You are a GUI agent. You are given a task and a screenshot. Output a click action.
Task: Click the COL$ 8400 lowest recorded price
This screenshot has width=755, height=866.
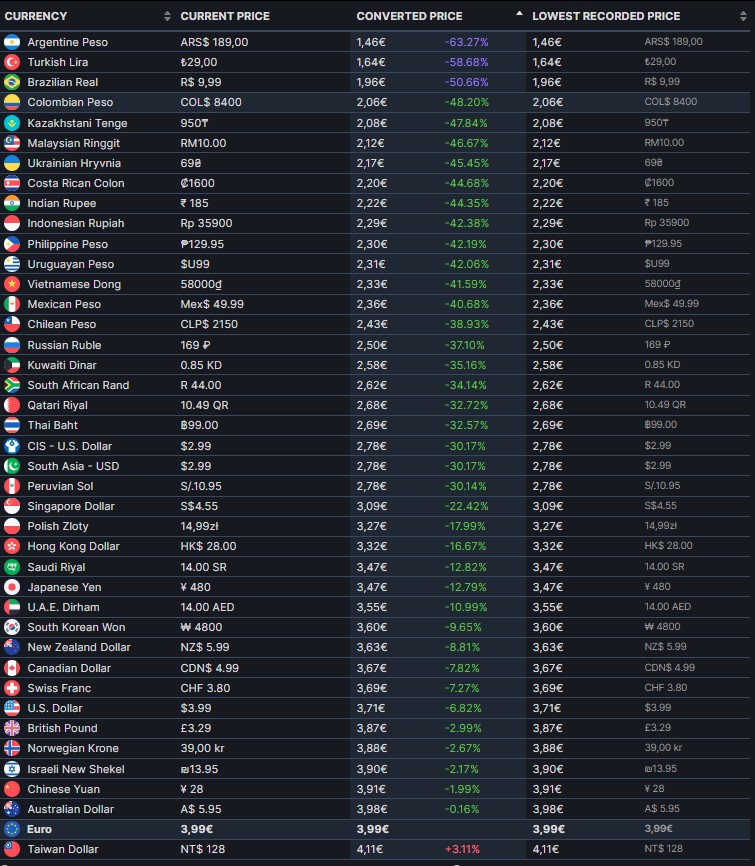[x=670, y=102]
